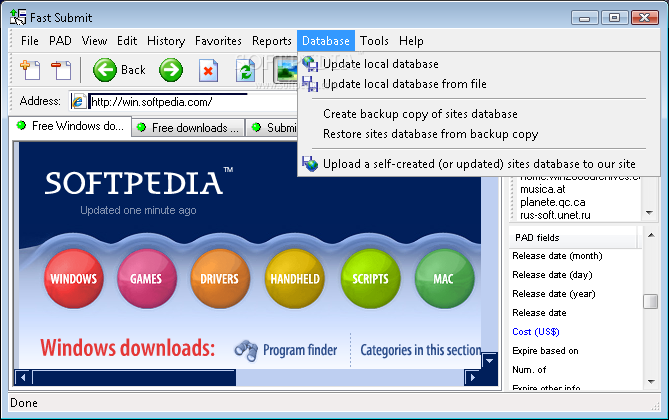669x420 pixels.
Task: Click the yellow HANDHELD ball button
Action: click(294, 279)
